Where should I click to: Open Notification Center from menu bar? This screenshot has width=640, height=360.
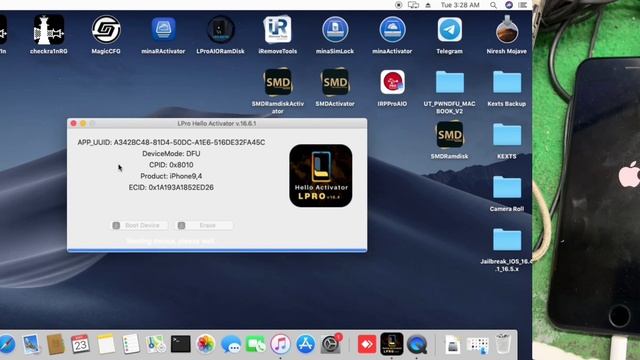[523, 5]
